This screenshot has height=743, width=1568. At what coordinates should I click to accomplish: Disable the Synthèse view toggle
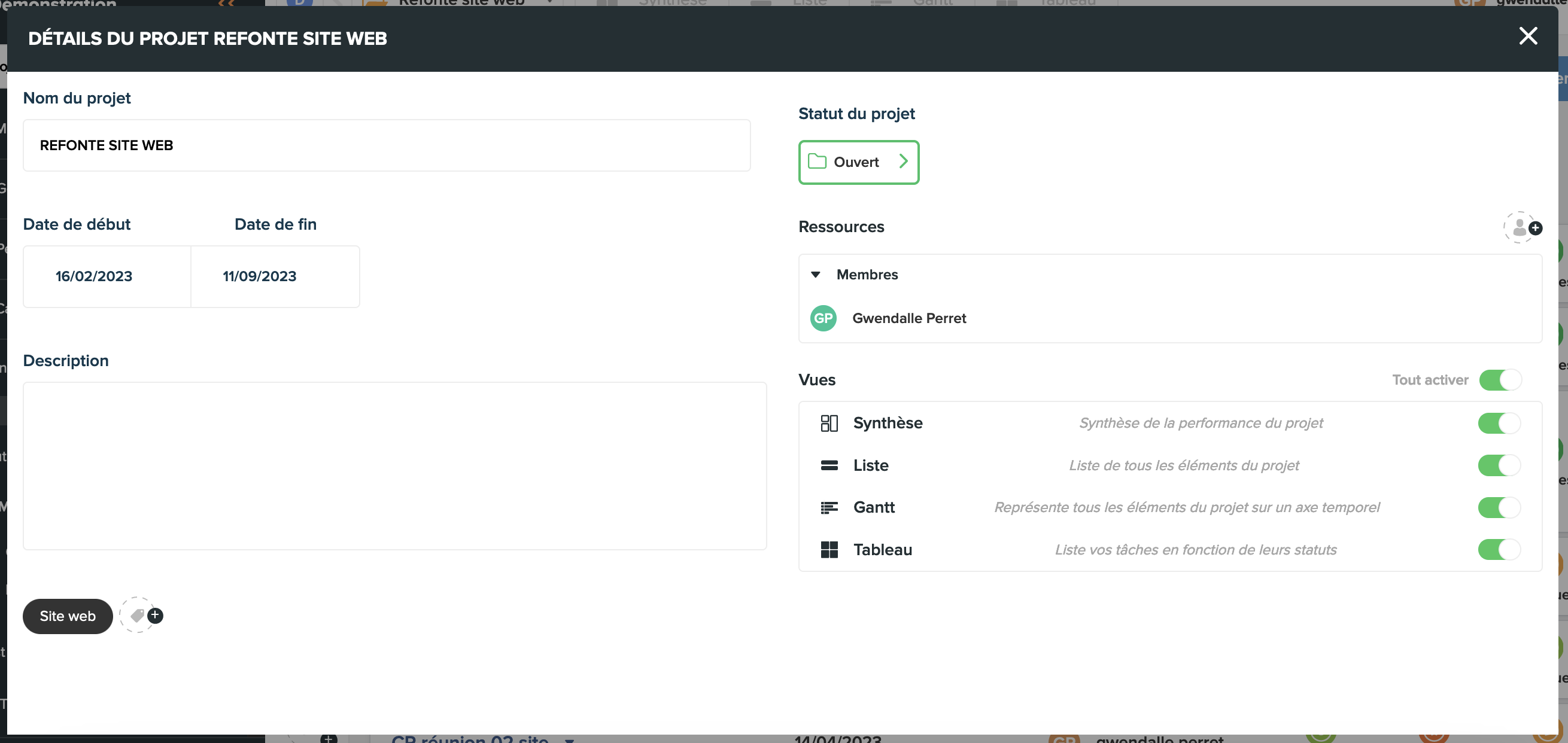coord(1499,423)
